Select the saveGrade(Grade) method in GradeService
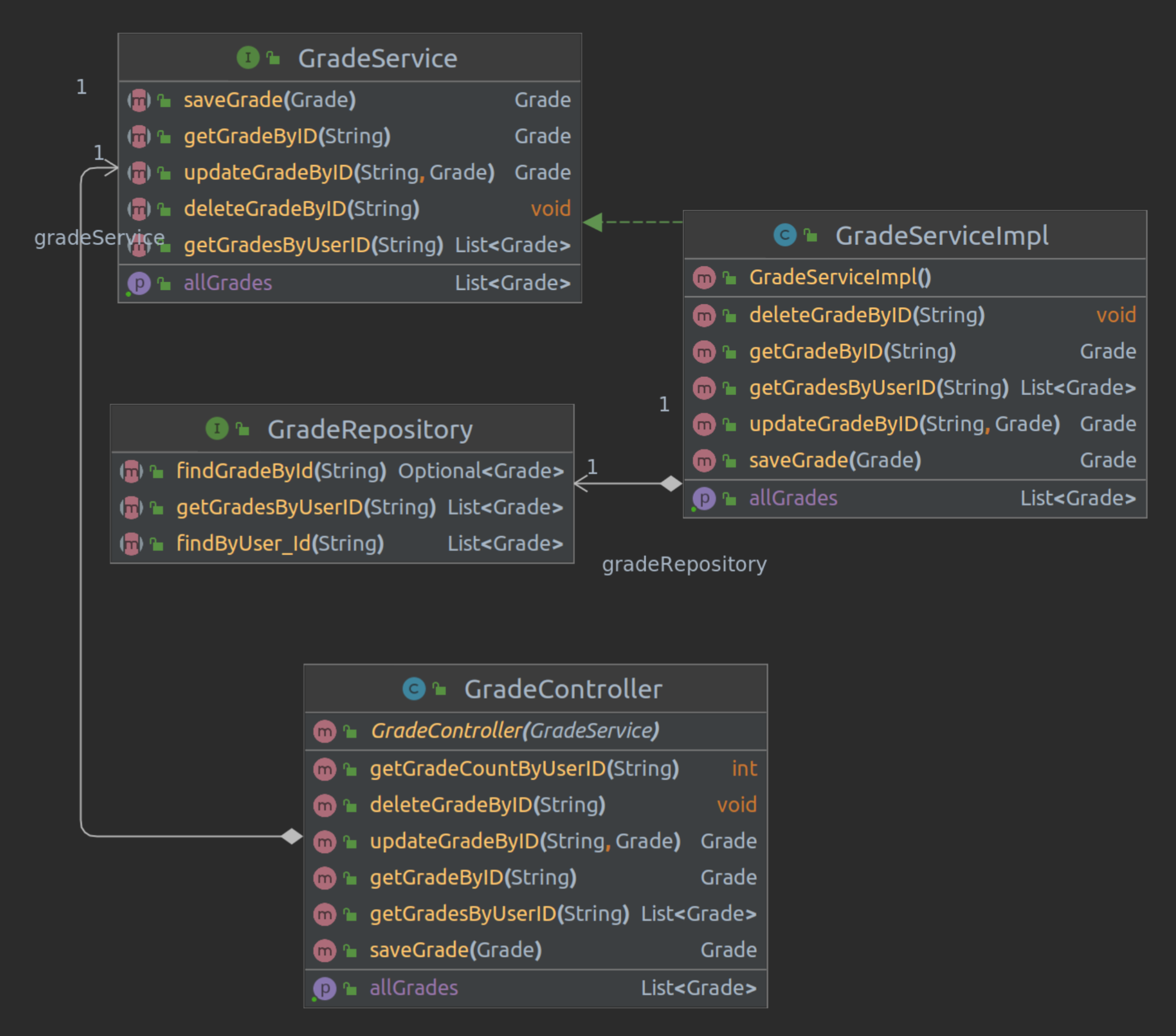 (269, 100)
